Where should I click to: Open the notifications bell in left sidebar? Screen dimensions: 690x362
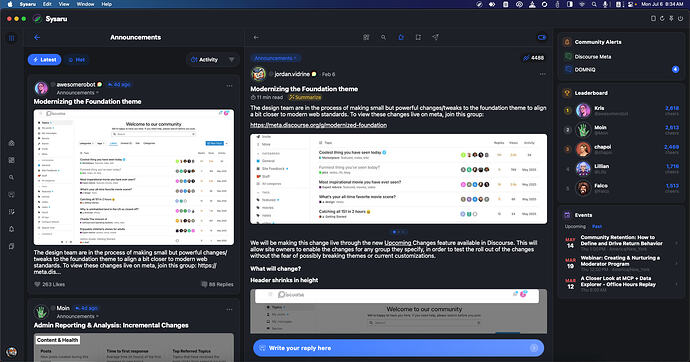(11, 229)
